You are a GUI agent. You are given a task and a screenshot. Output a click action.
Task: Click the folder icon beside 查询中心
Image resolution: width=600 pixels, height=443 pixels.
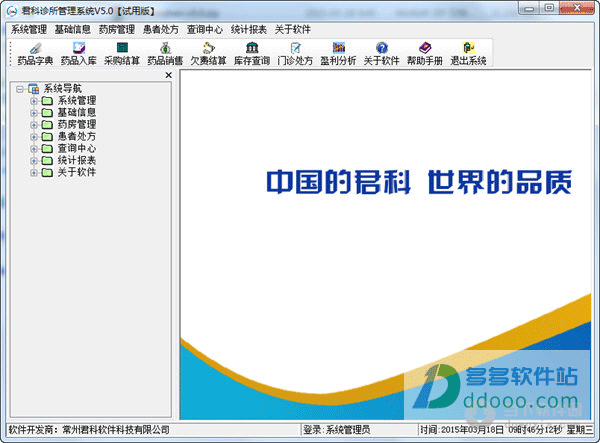47,148
